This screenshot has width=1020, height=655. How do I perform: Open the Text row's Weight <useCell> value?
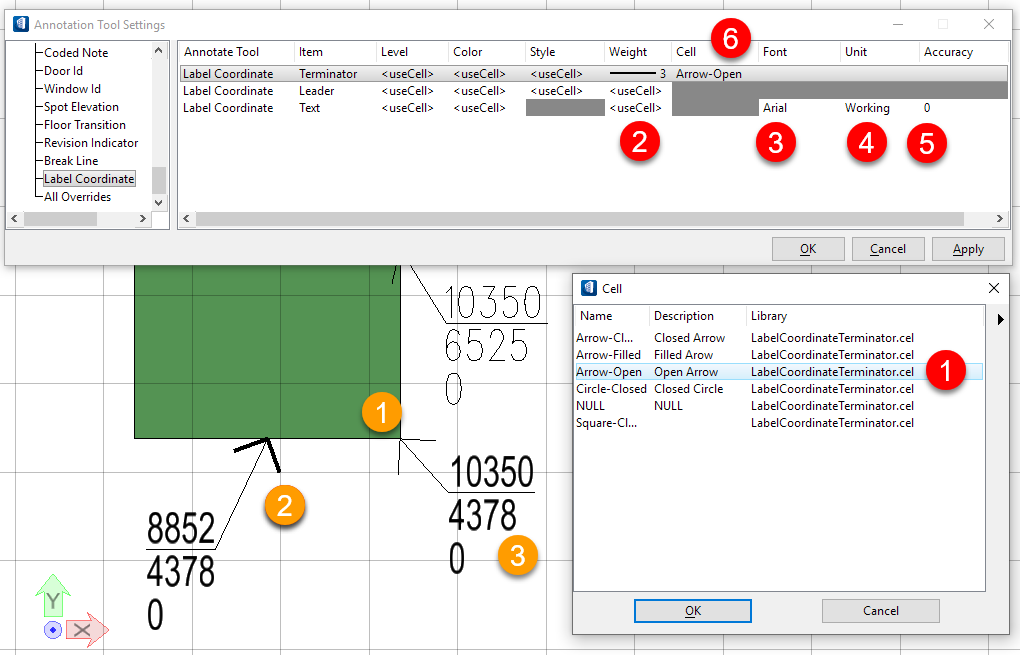click(636, 108)
